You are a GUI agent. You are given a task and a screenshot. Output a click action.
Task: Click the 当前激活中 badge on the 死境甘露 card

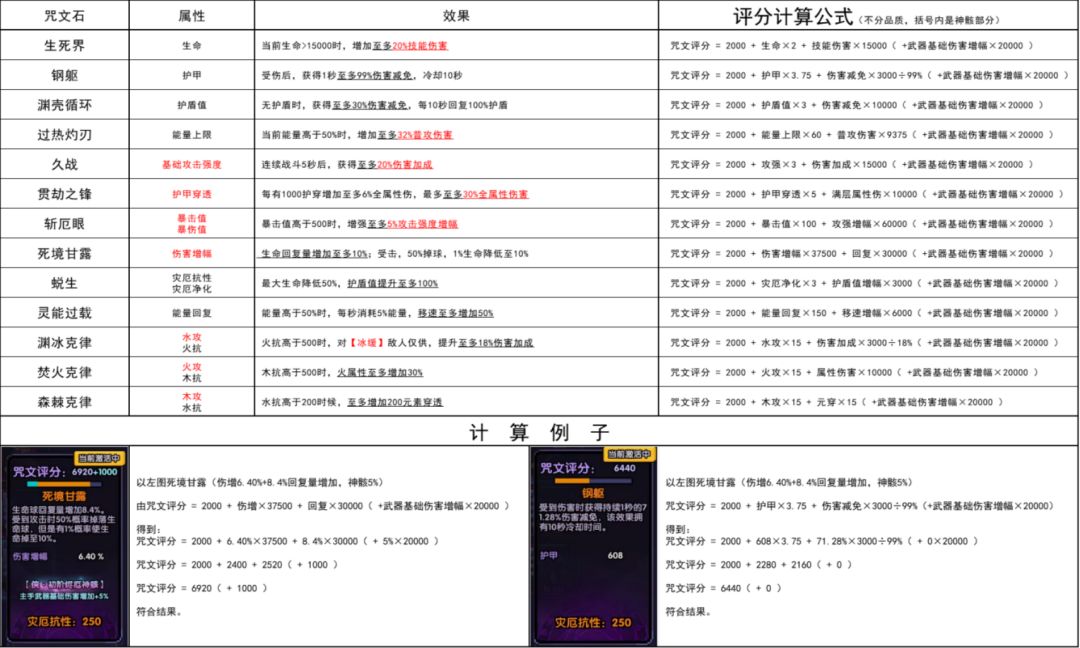98,458
